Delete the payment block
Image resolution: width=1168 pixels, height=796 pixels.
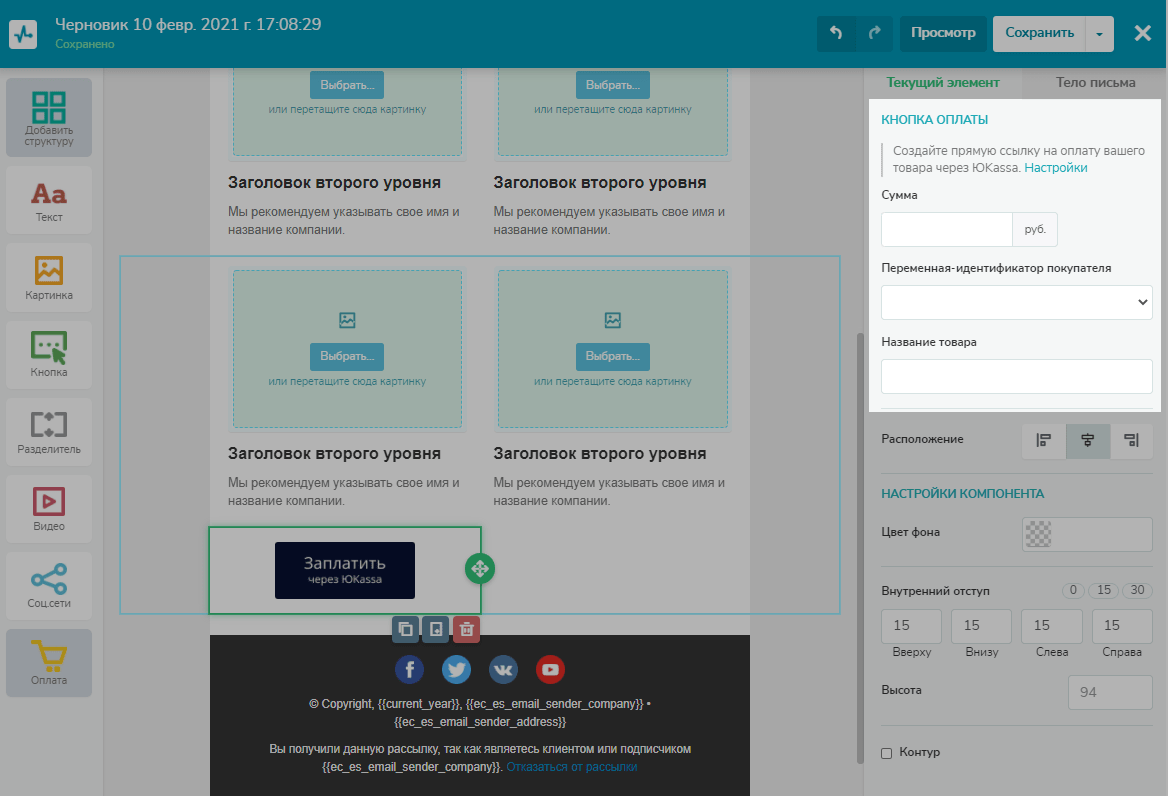[466, 629]
